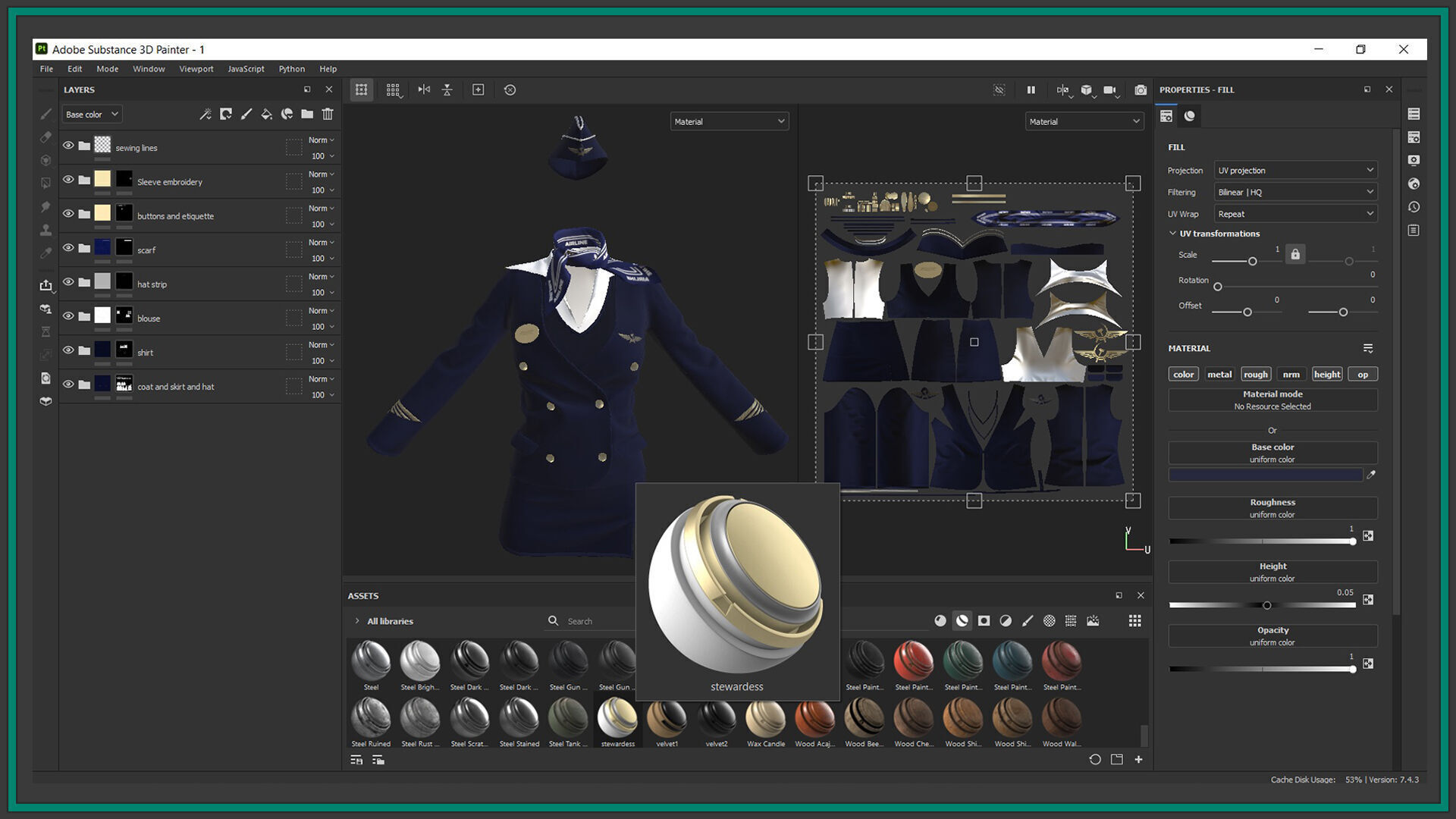Image resolution: width=1456 pixels, height=819 pixels.
Task: Toggle the nrm channel button
Action: point(1291,375)
